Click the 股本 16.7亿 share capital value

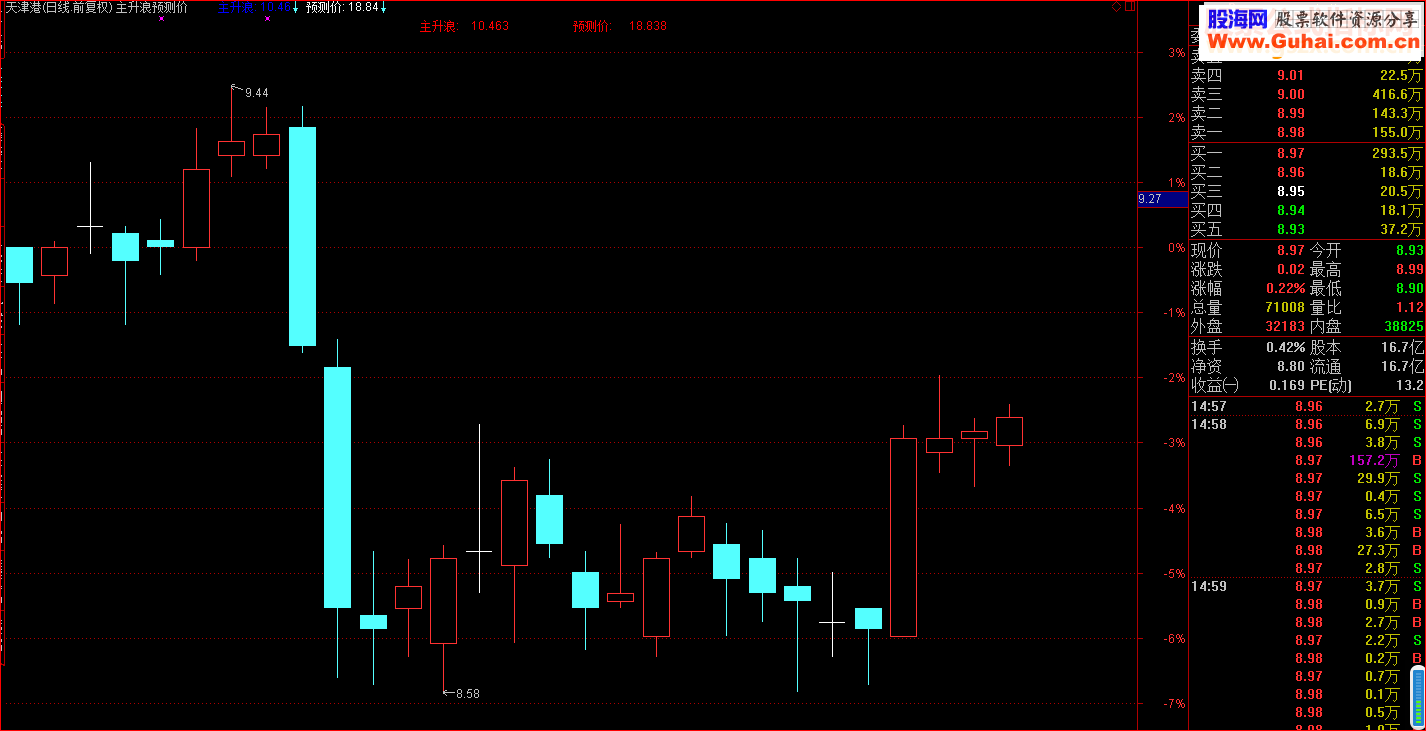pyautogui.click(x=1404, y=347)
